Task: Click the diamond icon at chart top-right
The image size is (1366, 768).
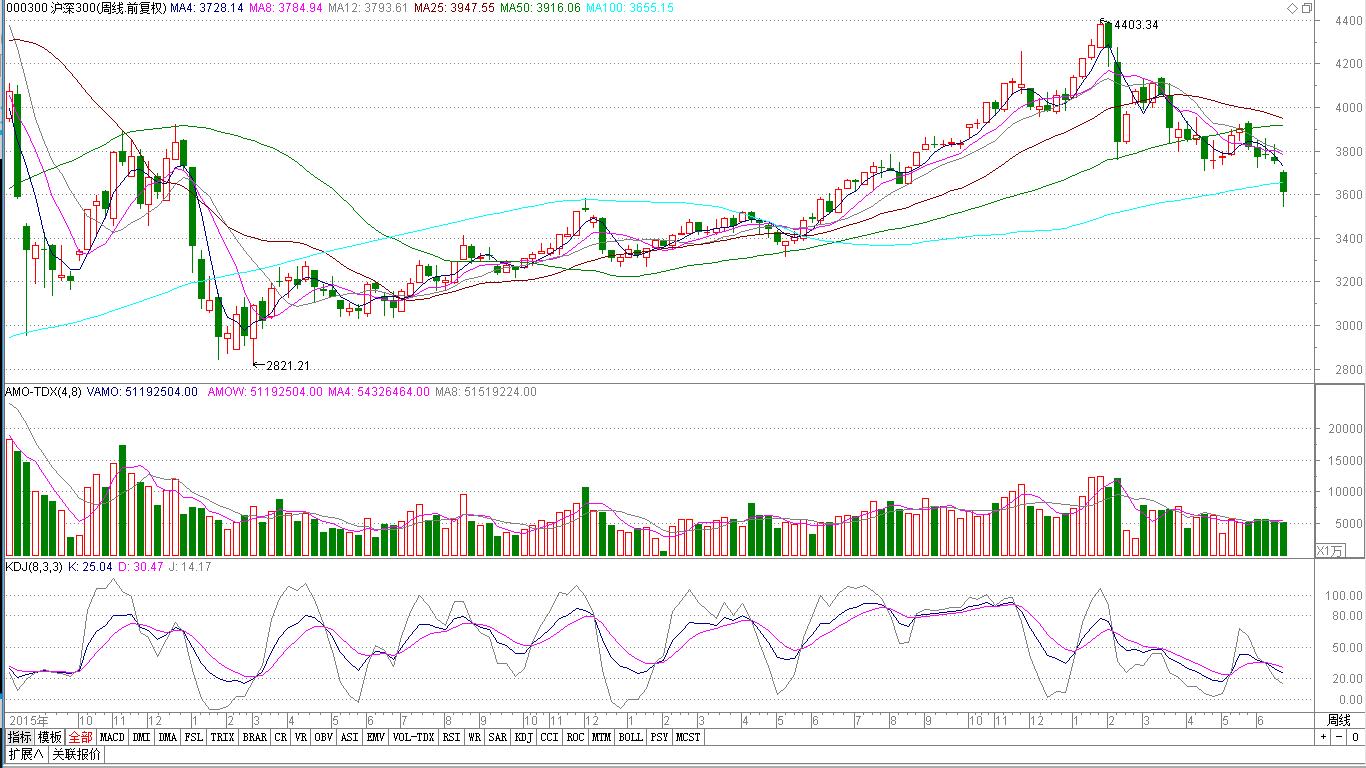Action: [x=1293, y=8]
